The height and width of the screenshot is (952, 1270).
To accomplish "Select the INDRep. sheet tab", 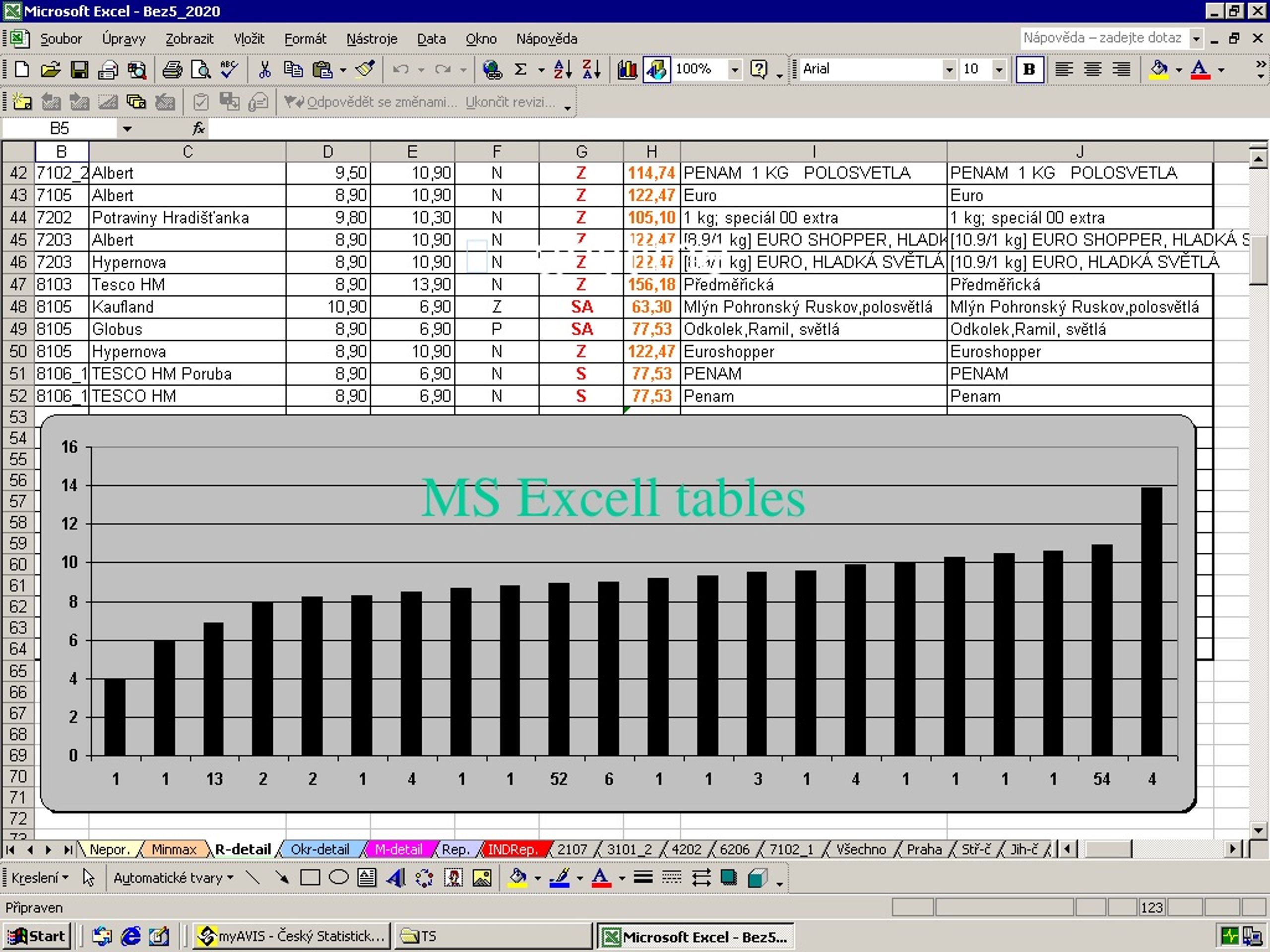I will pyautogui.click(x=512, y=849).
